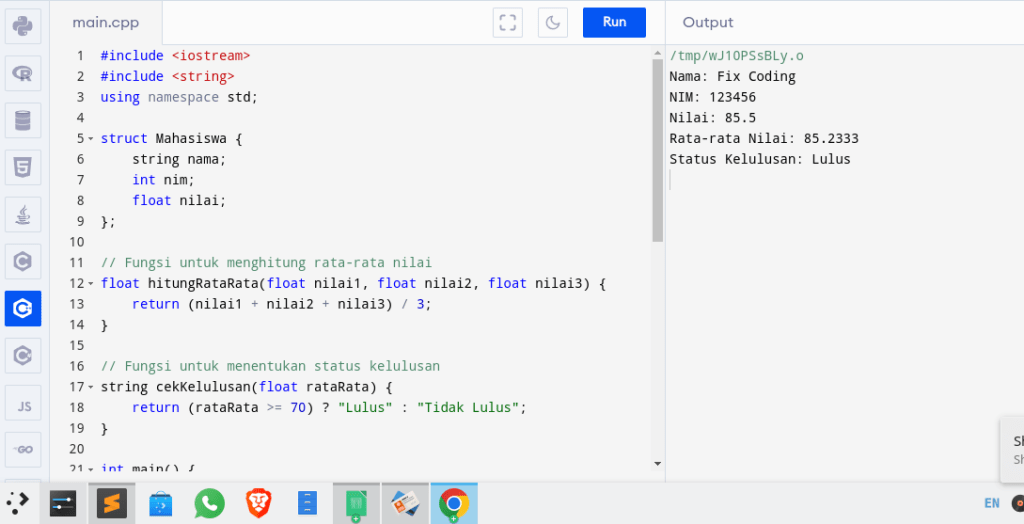Screen dimensions: 1024x524
Task: Click the output line 'NIM: 123456'
Action: (712, 97)
